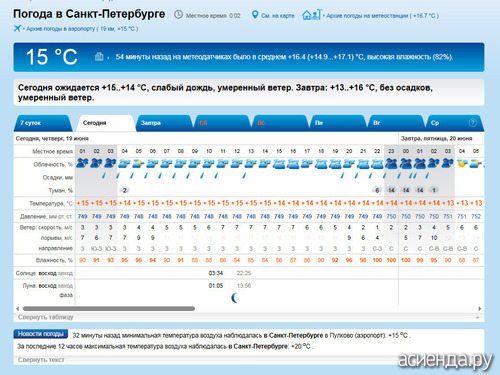Click the help question mark icon on tabs
Screen dimensions: 500x375
click(473, 123)
